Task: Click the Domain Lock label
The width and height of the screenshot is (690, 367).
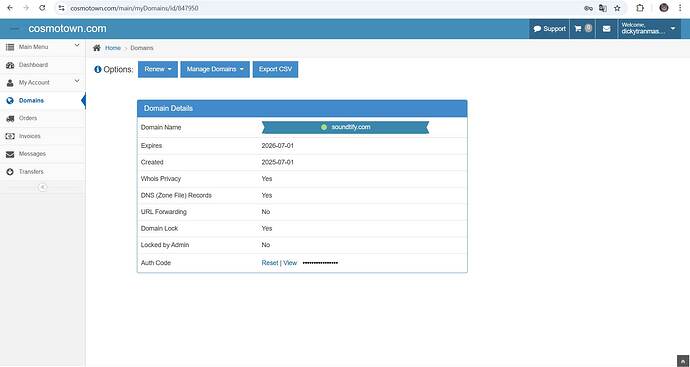Action: click(159, 228)
